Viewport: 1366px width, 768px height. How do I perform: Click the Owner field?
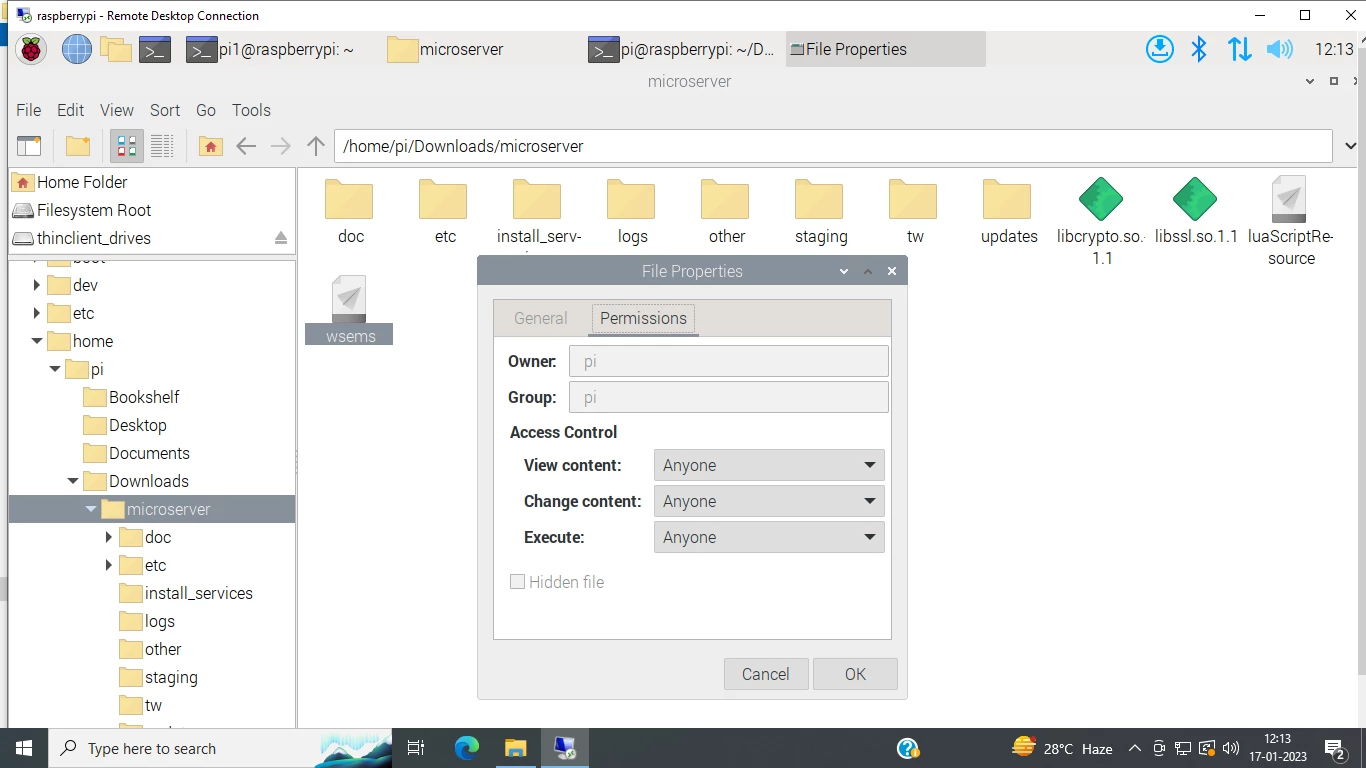point(728,361)
